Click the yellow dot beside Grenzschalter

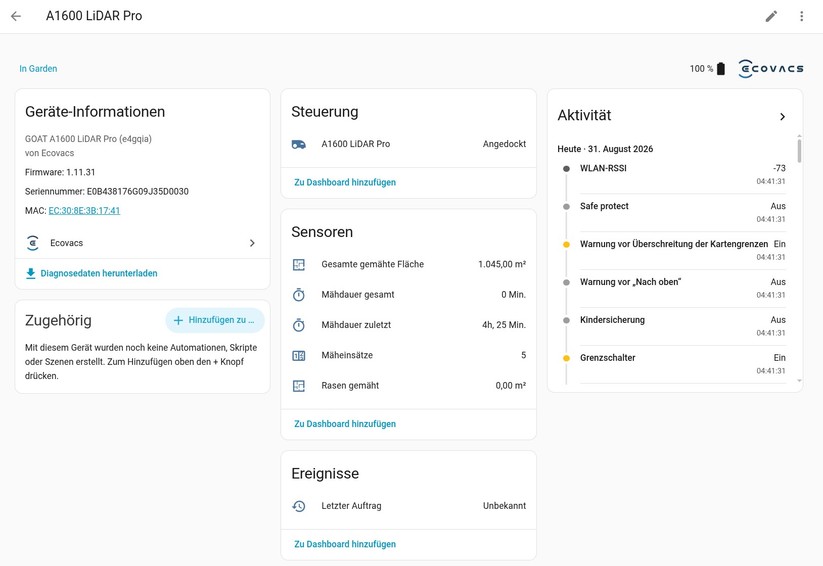tap(566, 359)
